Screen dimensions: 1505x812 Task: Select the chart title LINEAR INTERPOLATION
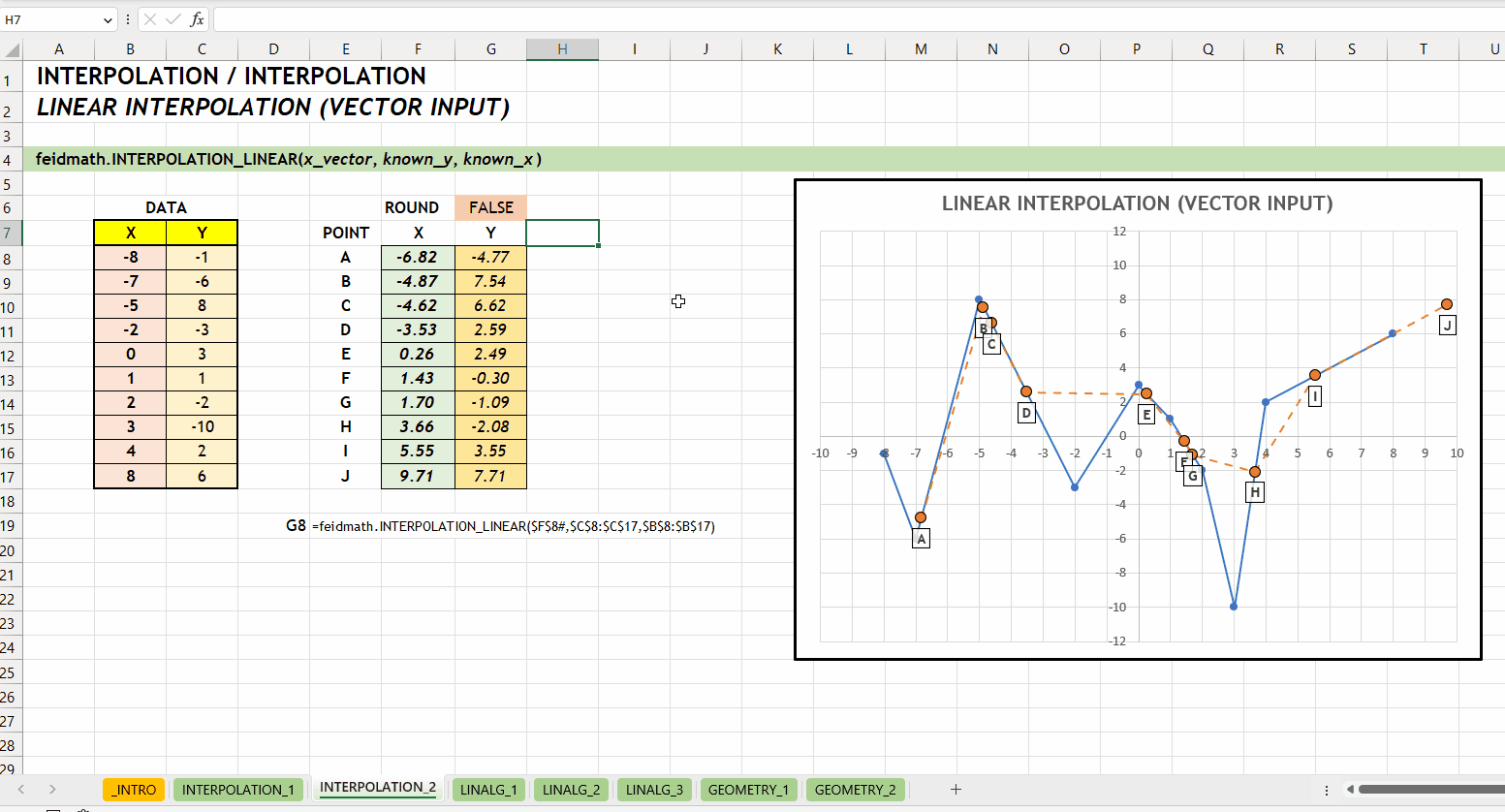coord(1138,203)
